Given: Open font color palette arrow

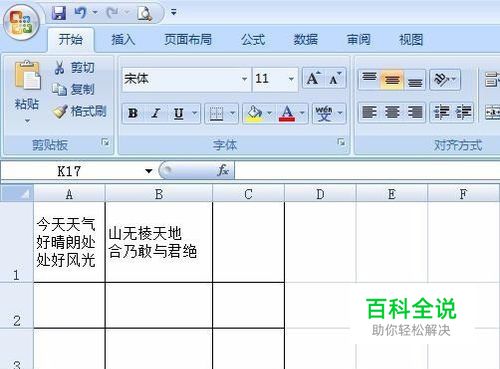Looking at the screenshot, I should [302, 113].
